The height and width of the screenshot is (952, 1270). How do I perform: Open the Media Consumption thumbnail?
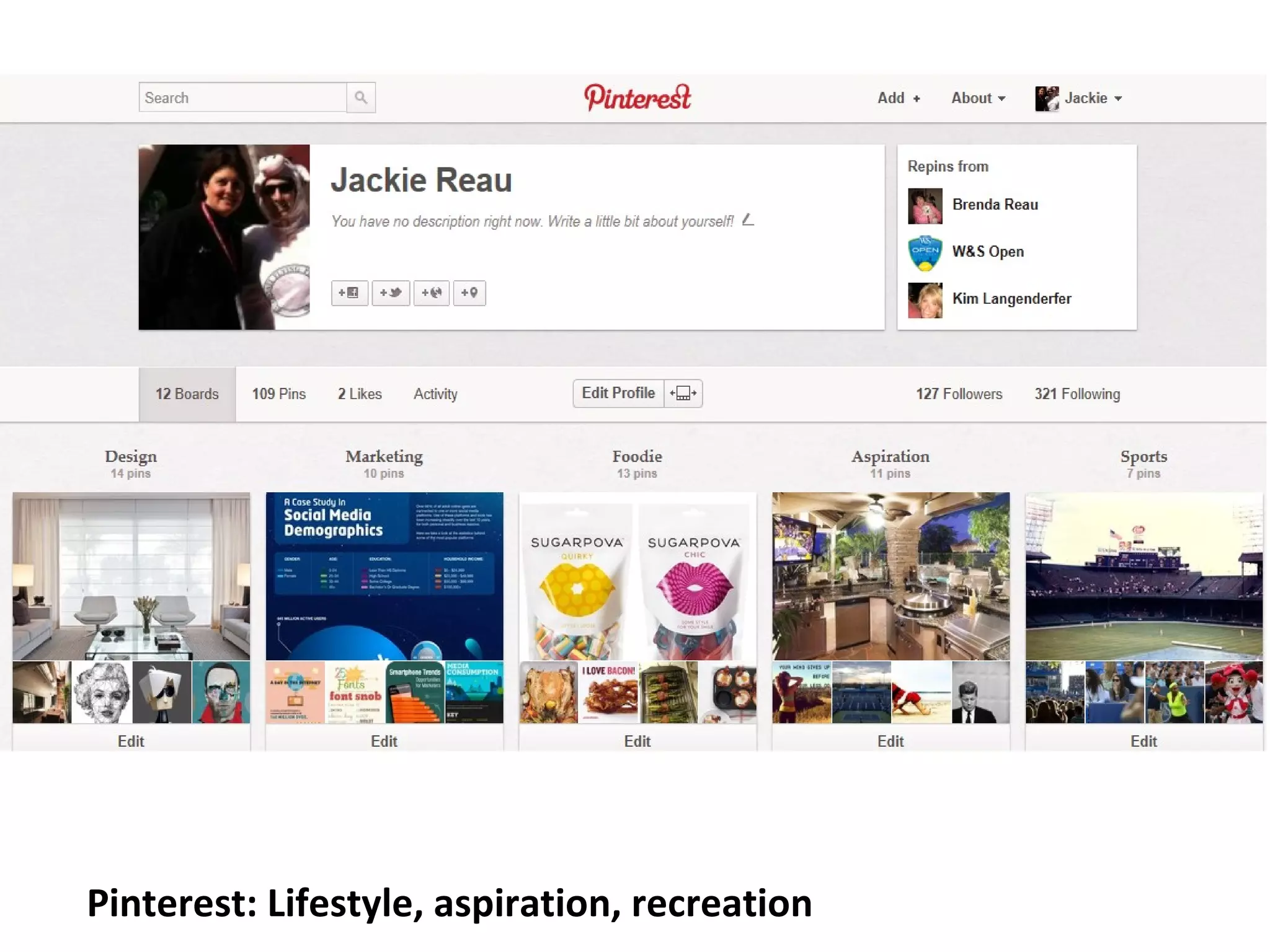point(474,692)
